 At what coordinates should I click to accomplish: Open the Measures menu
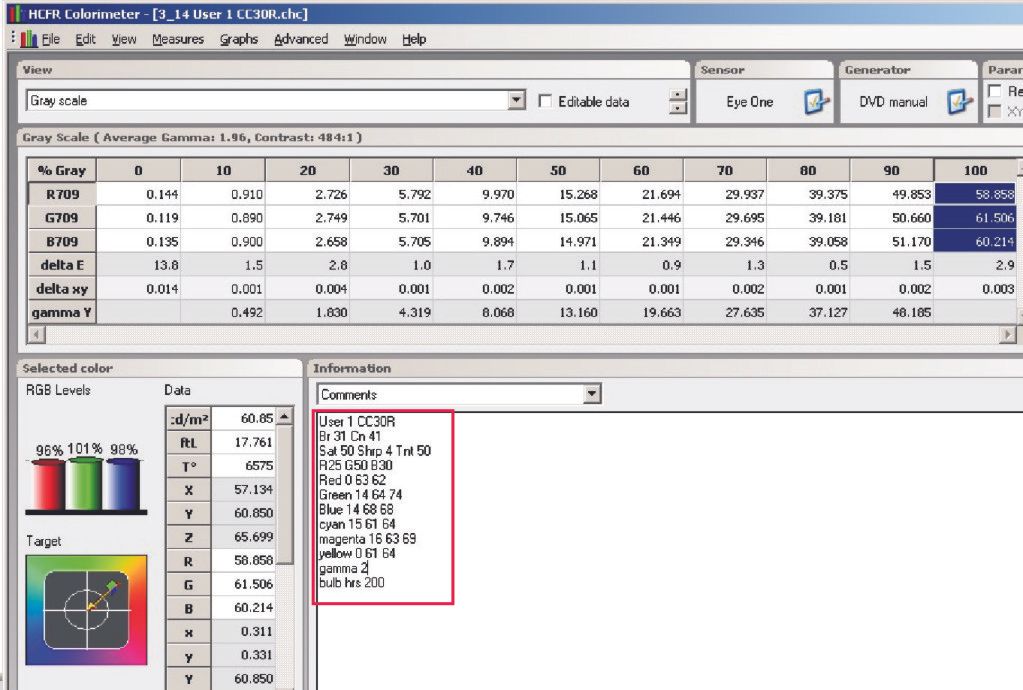click(x=178, y=39)
